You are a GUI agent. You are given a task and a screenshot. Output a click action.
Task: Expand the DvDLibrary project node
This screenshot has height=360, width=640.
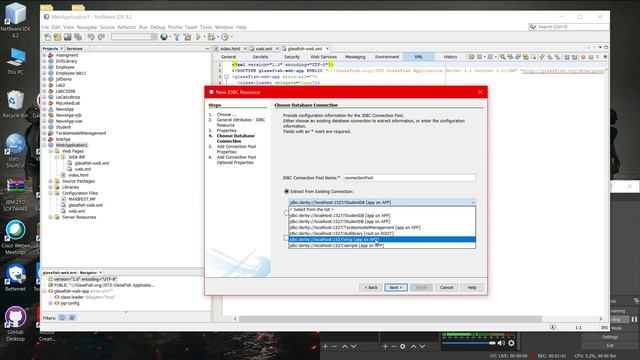tap(44, 61)
